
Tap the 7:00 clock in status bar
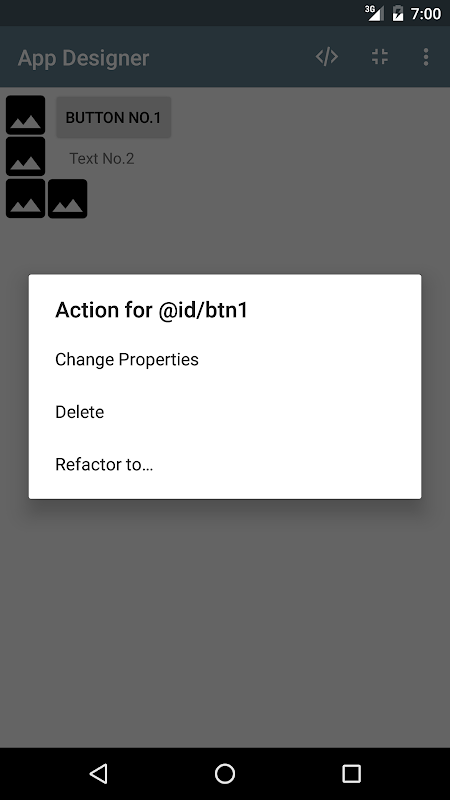(x=426, y=14)
